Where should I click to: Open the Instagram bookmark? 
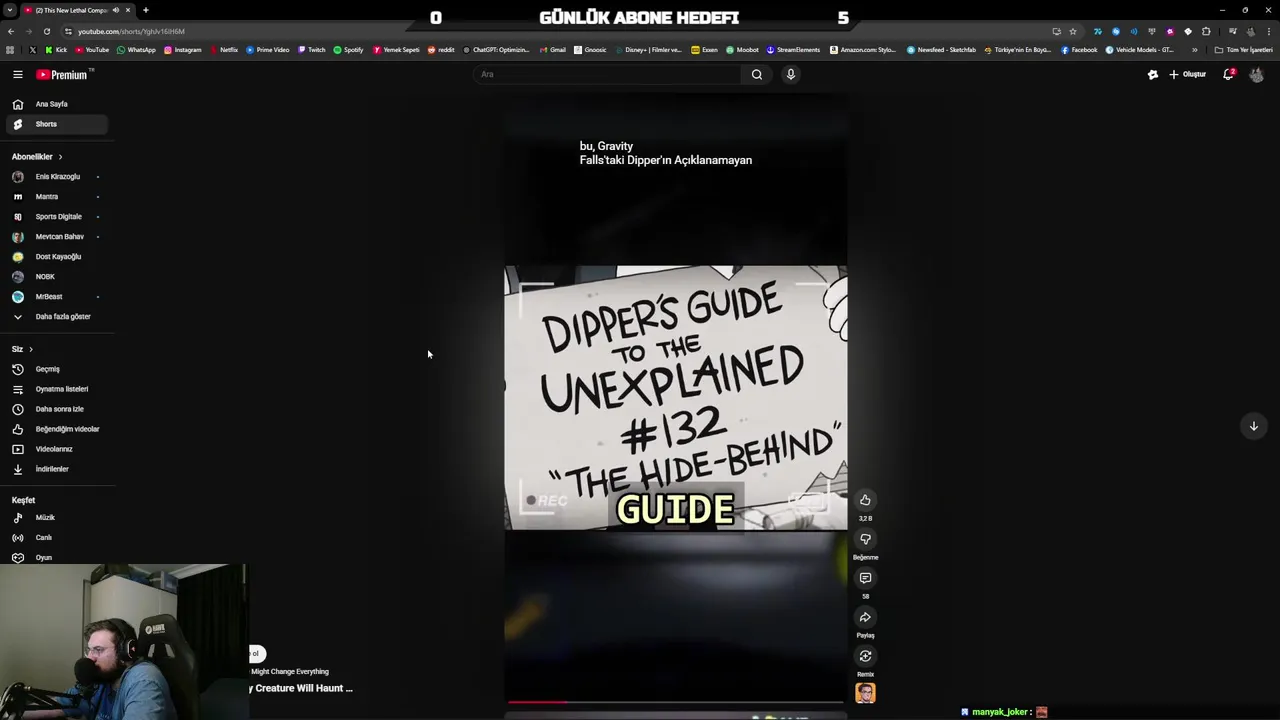[182, 50]
